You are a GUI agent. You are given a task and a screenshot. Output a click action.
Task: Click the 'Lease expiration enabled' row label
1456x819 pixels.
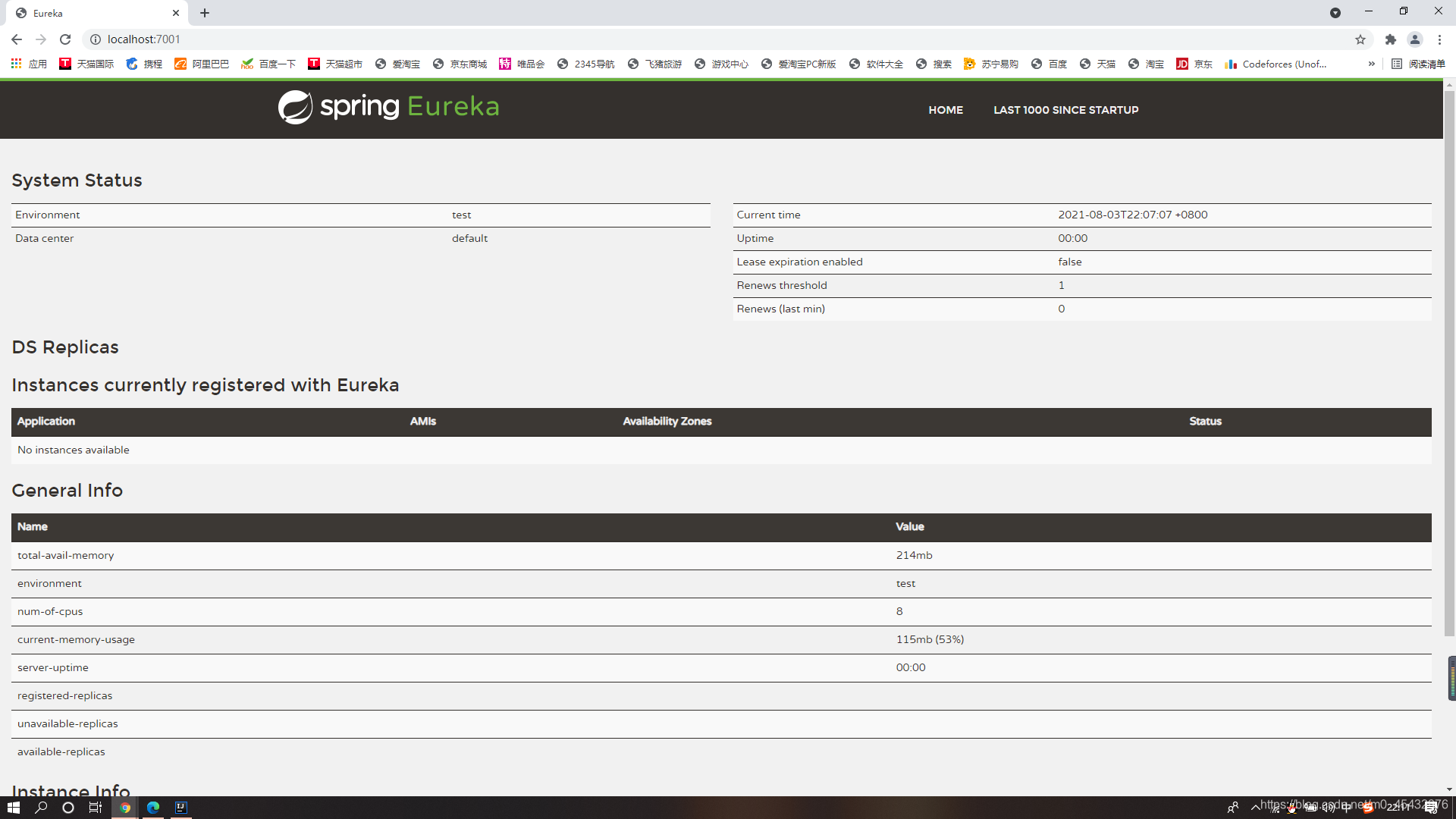coord(799,262)
